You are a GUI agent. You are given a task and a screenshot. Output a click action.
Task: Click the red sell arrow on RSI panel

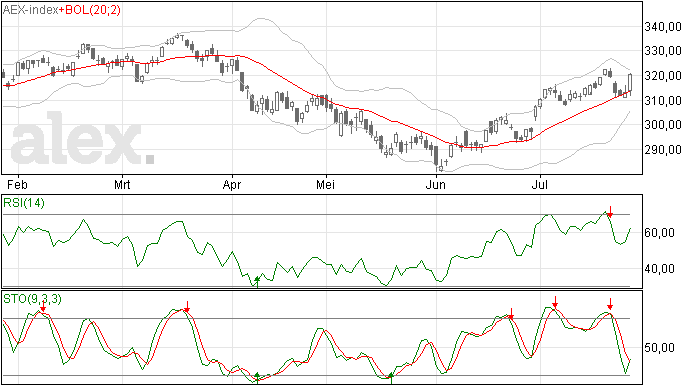[610, 212]
